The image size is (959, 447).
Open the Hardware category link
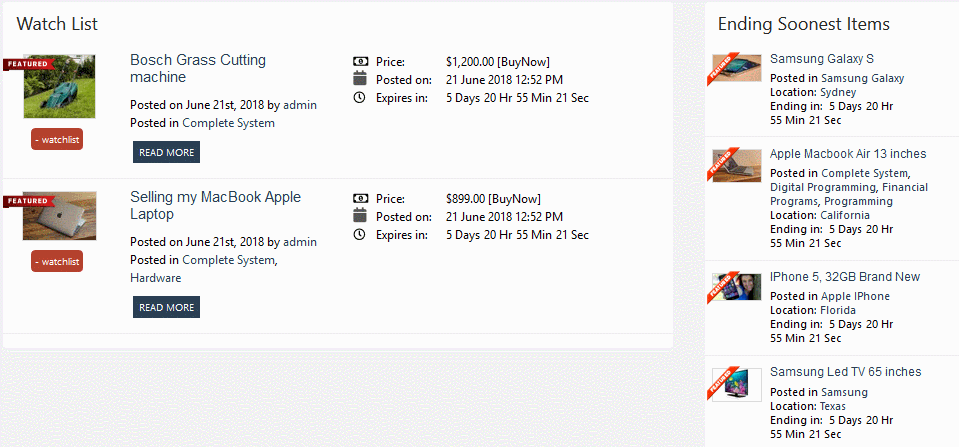[156, 278]
